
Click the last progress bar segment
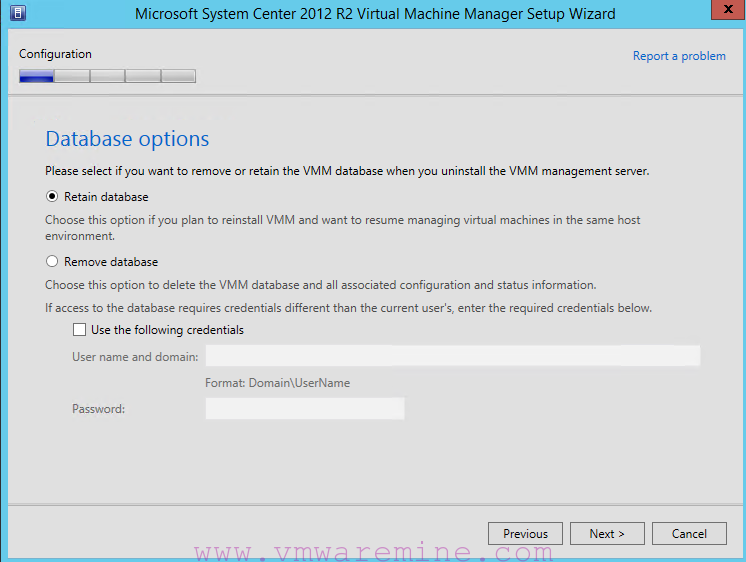click(178, 76)
